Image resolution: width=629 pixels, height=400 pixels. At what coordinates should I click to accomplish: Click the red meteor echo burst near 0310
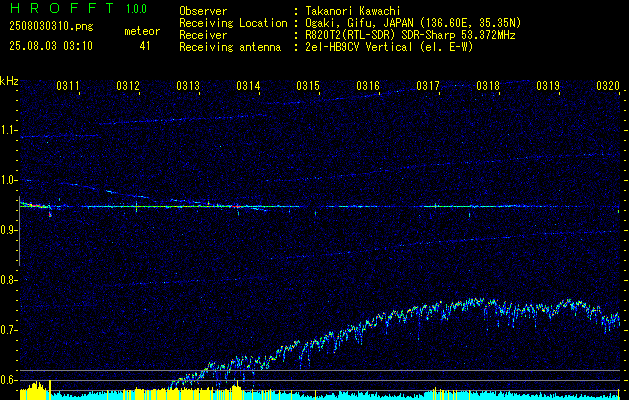pyautogui.click(x=35, y=205)
